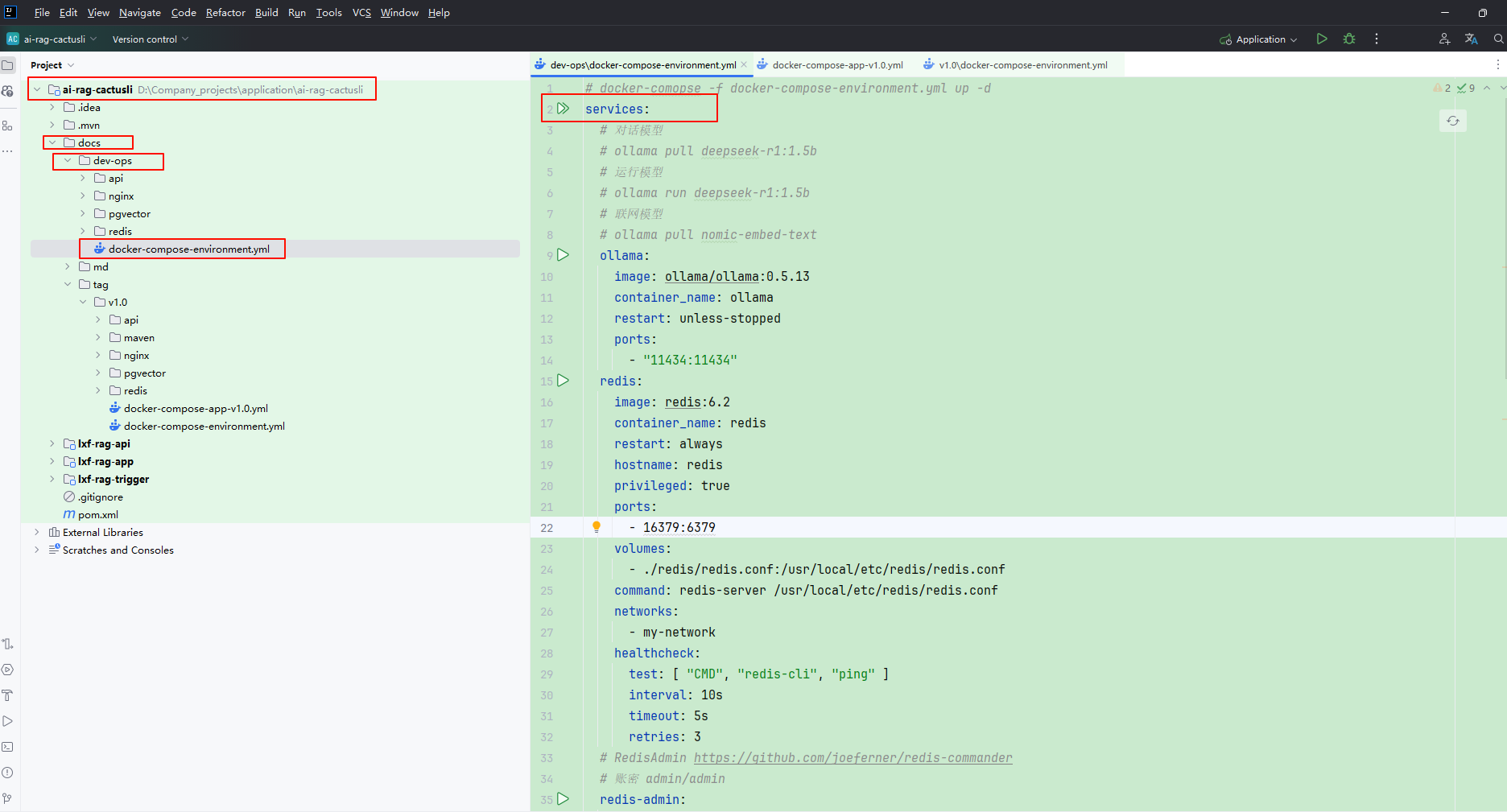The height and width of the screenshot is (812, 1507).
Task: Open the Code With Me user icon
Action: pyautogui.click(x=1444, y=39)
